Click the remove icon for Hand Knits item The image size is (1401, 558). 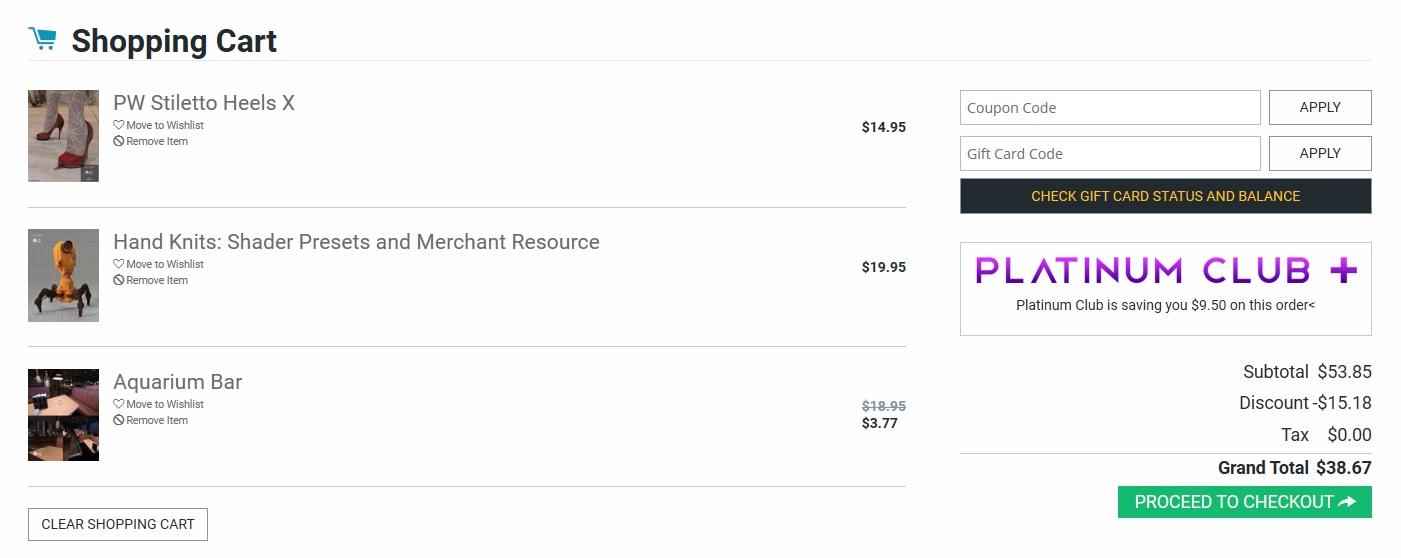pyautogui.click(x=118, y=280)
